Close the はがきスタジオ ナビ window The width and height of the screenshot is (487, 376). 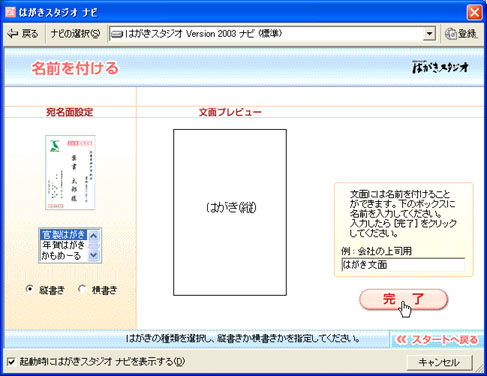[x=474, y=13]
